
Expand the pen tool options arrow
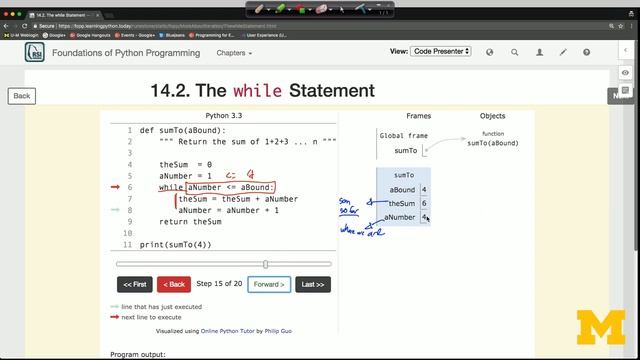coord(269,9)
